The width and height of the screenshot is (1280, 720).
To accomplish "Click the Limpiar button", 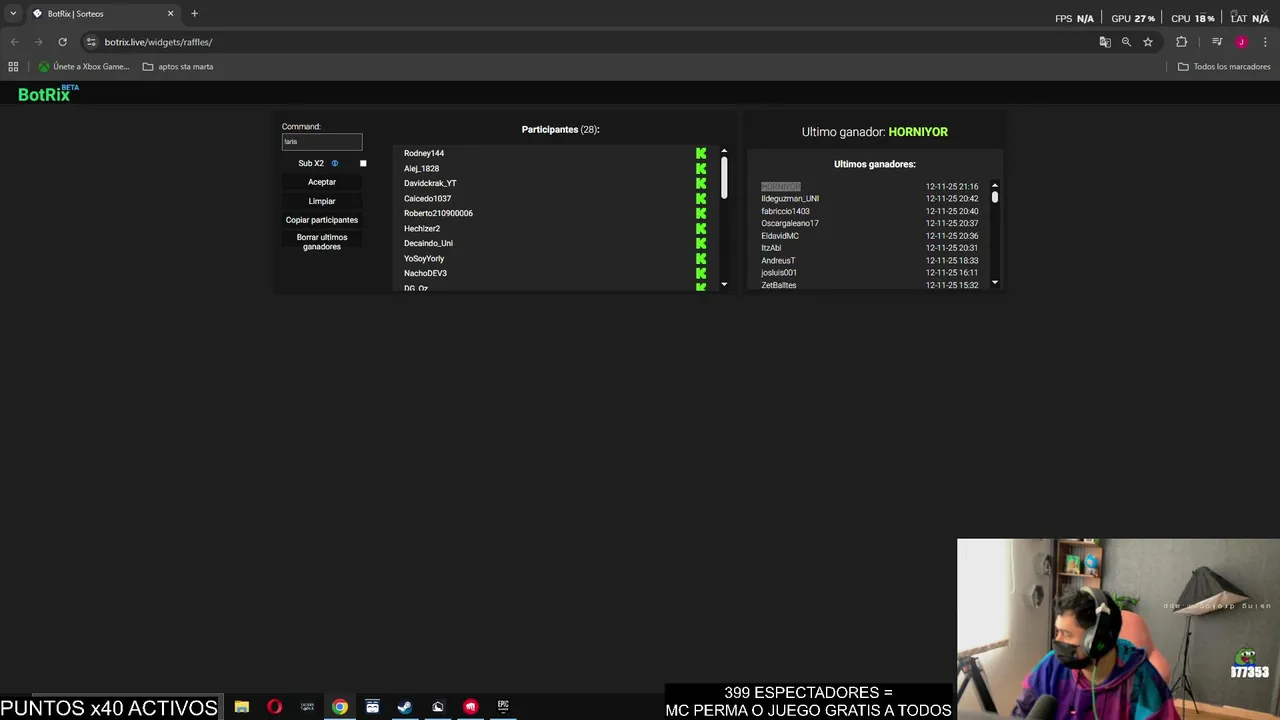I will tap(322, 201).
